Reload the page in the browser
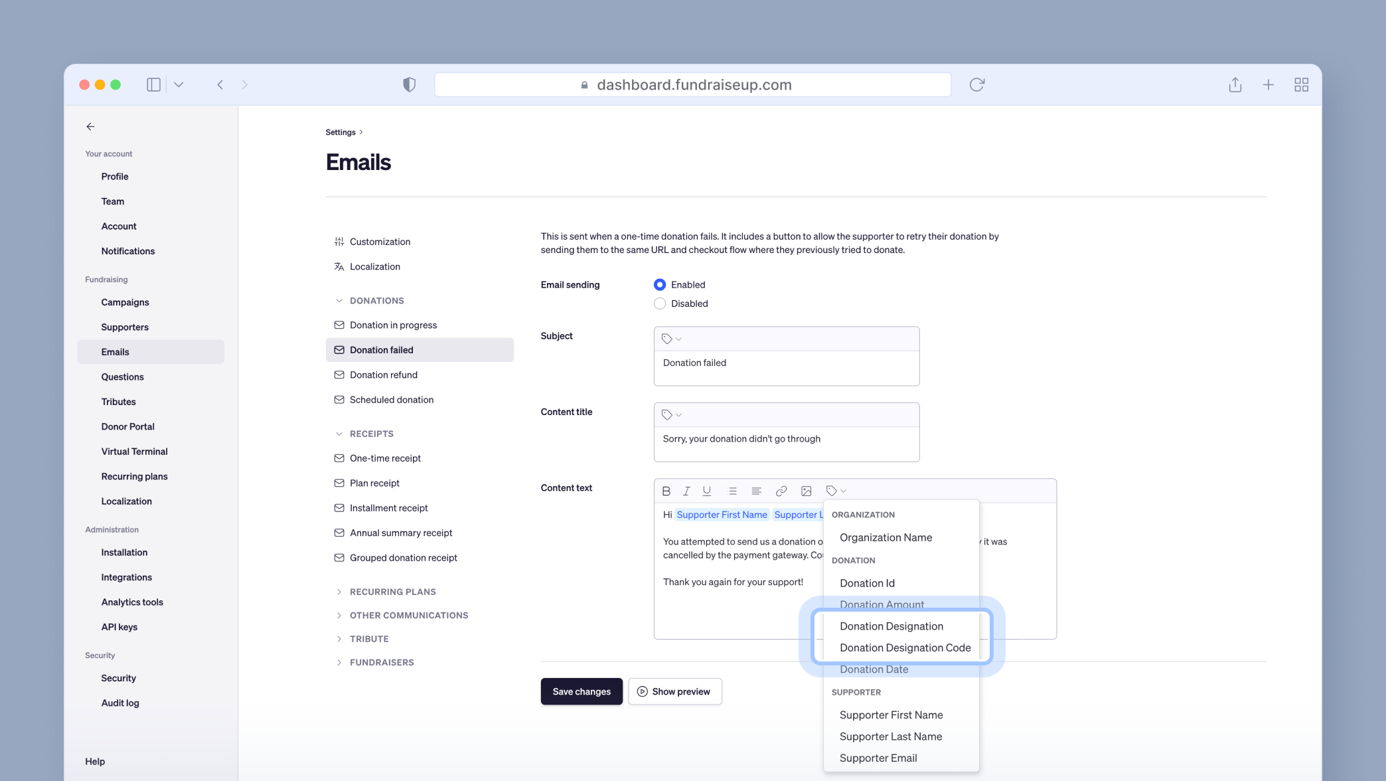 tap(977, 85)
